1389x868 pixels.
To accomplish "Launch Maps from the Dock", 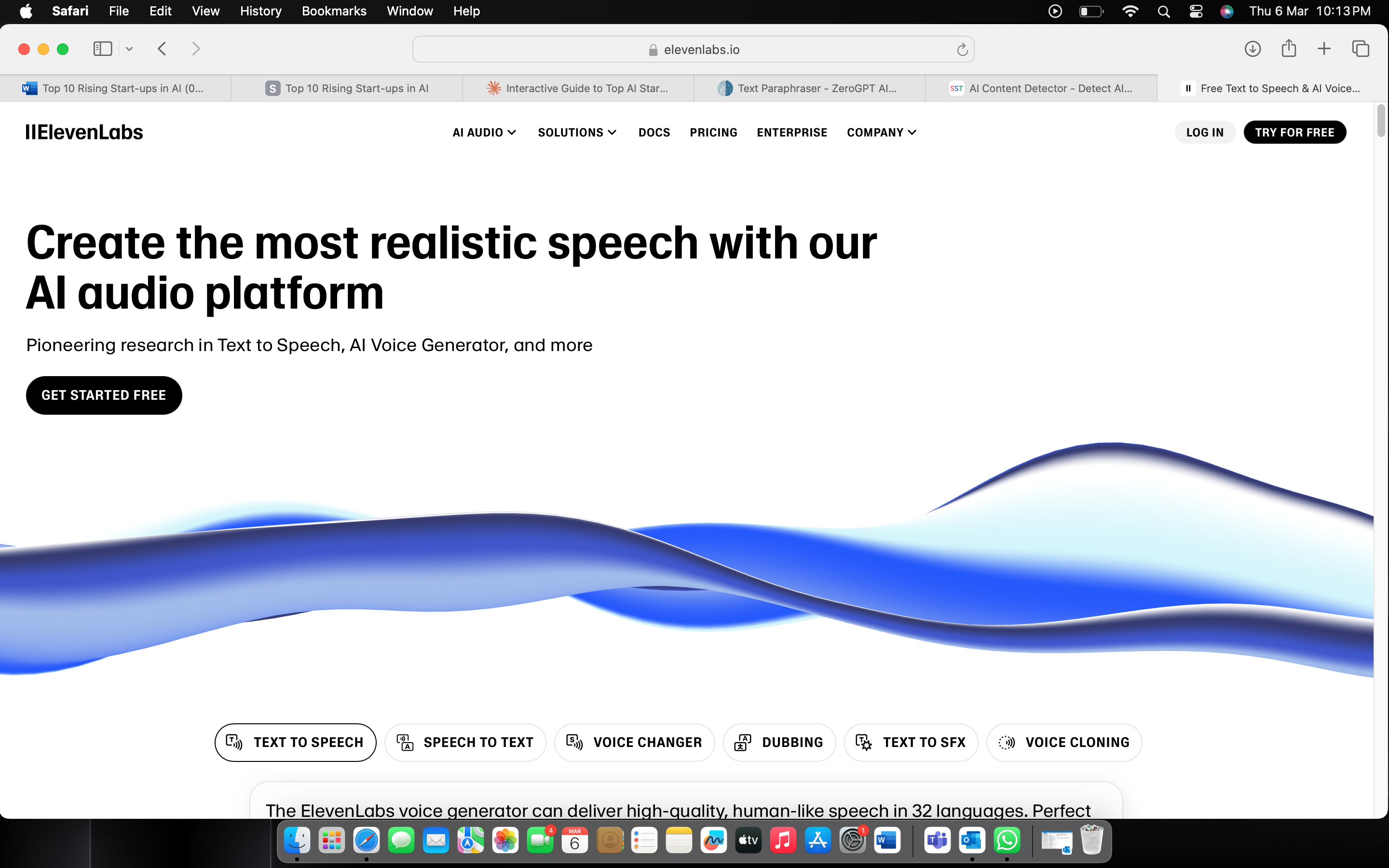I will pos(471,841).
